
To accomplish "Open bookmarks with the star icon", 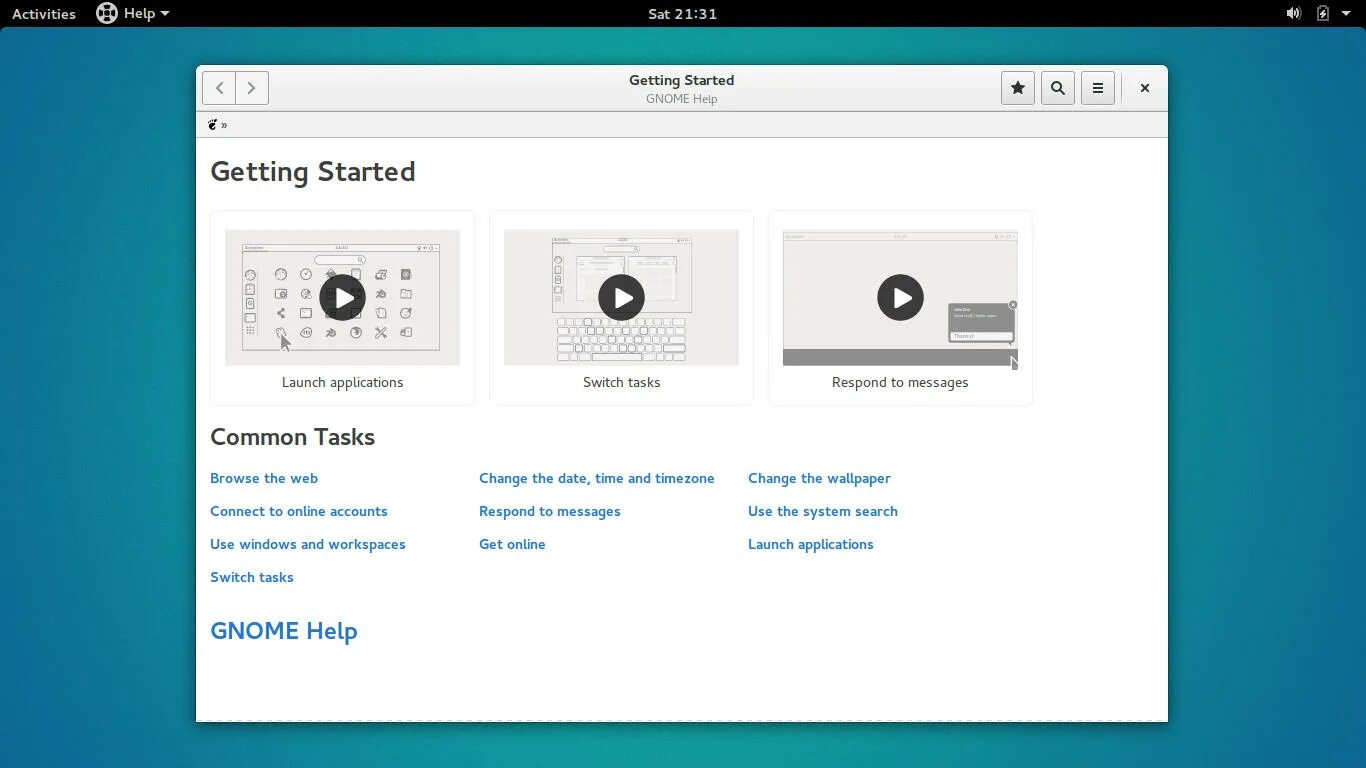I will point(1018,88).
